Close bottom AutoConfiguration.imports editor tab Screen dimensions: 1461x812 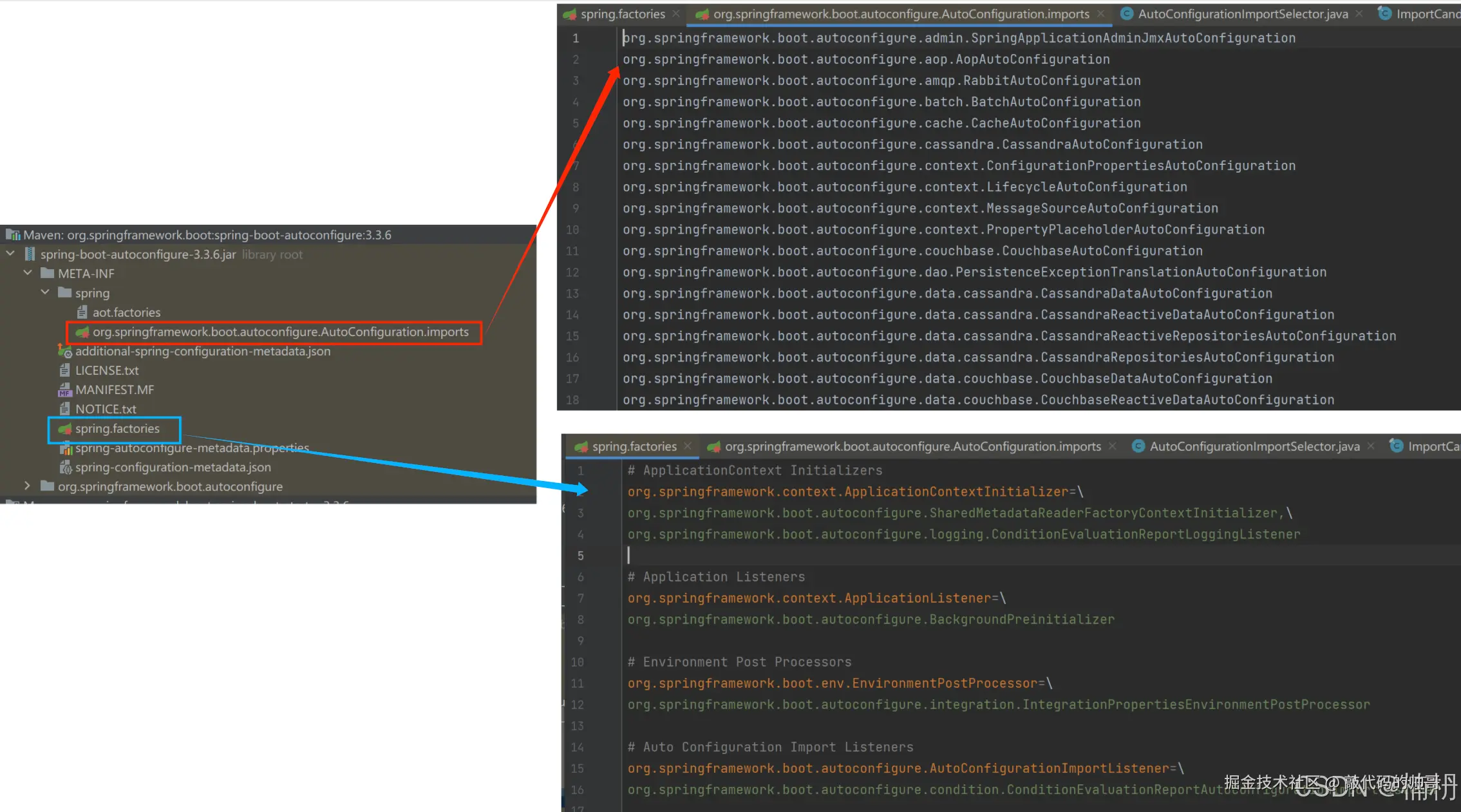coord(1112,446)
